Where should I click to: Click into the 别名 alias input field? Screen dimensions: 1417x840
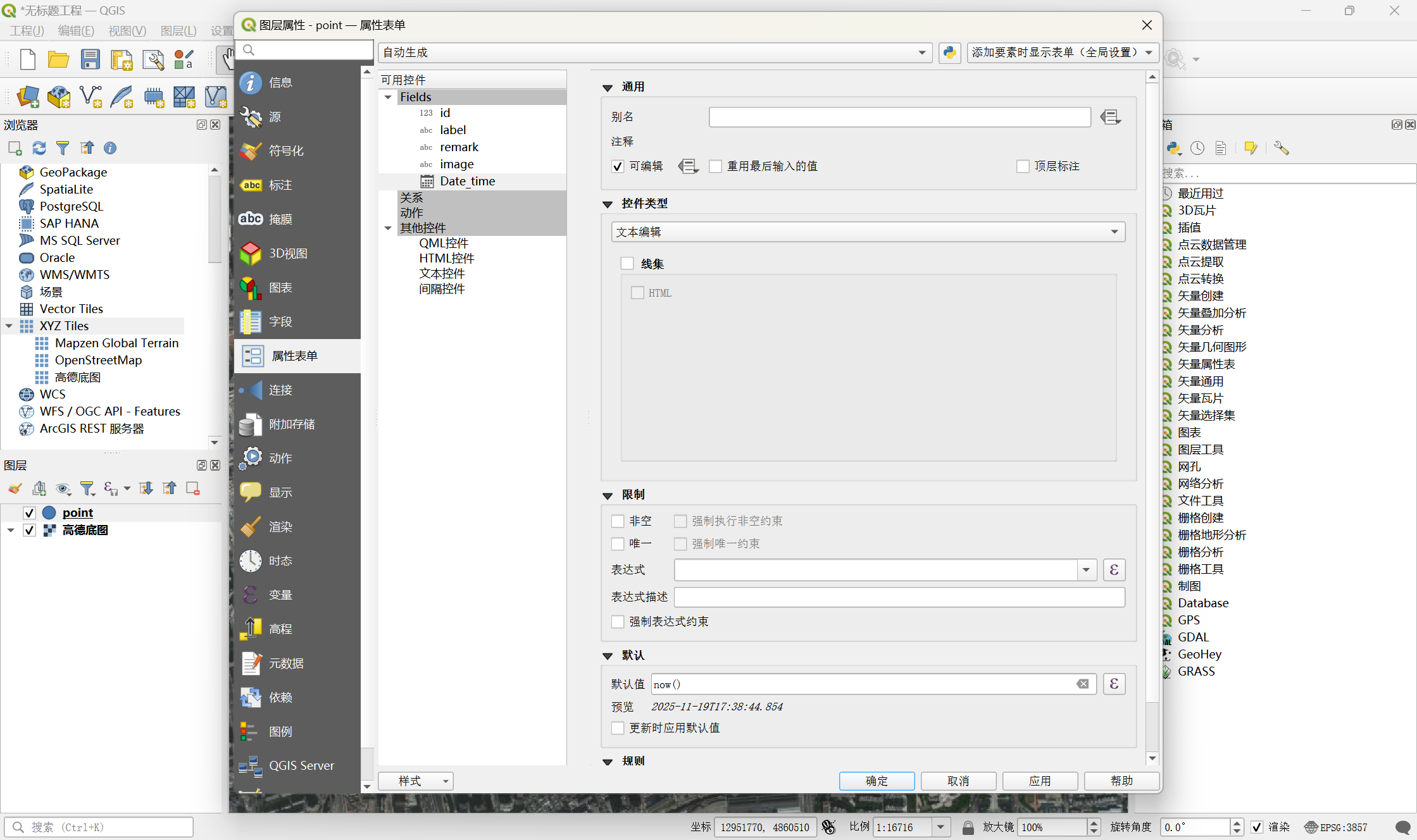click(899, 117)
